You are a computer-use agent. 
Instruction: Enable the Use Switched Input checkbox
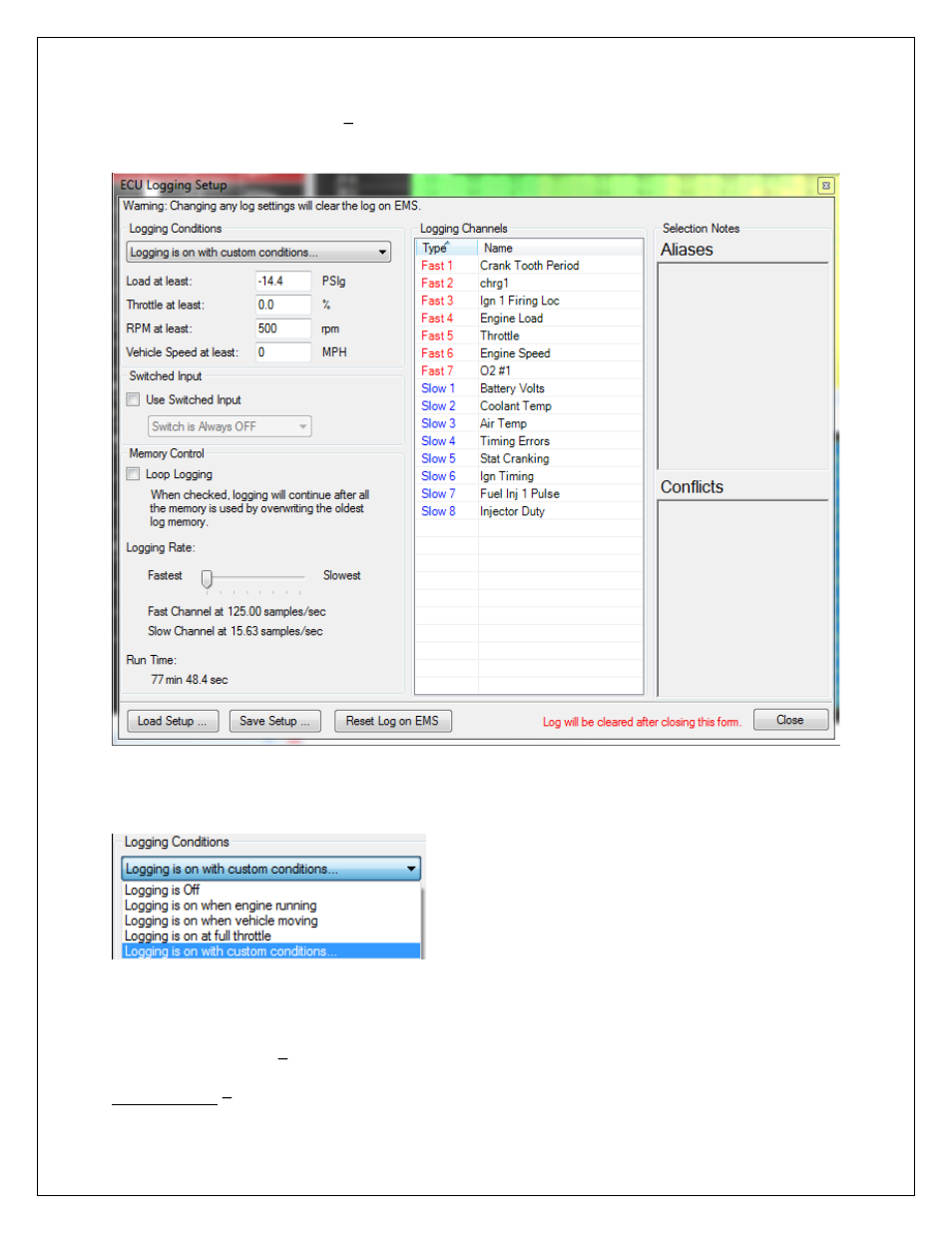[x=133, y=399]
